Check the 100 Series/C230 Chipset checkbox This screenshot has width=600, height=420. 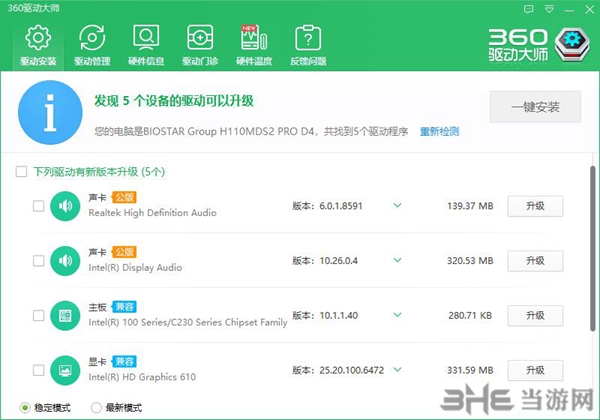(x=39, y=316)
